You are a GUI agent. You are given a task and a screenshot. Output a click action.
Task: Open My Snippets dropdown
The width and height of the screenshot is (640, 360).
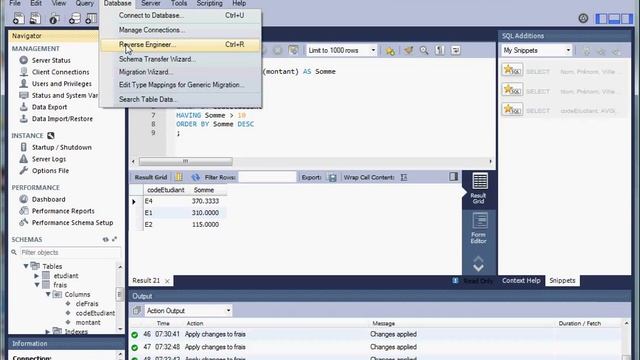point(537,50)
